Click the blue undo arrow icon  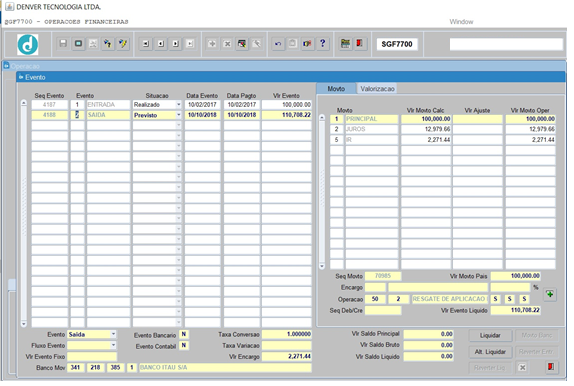278,44
